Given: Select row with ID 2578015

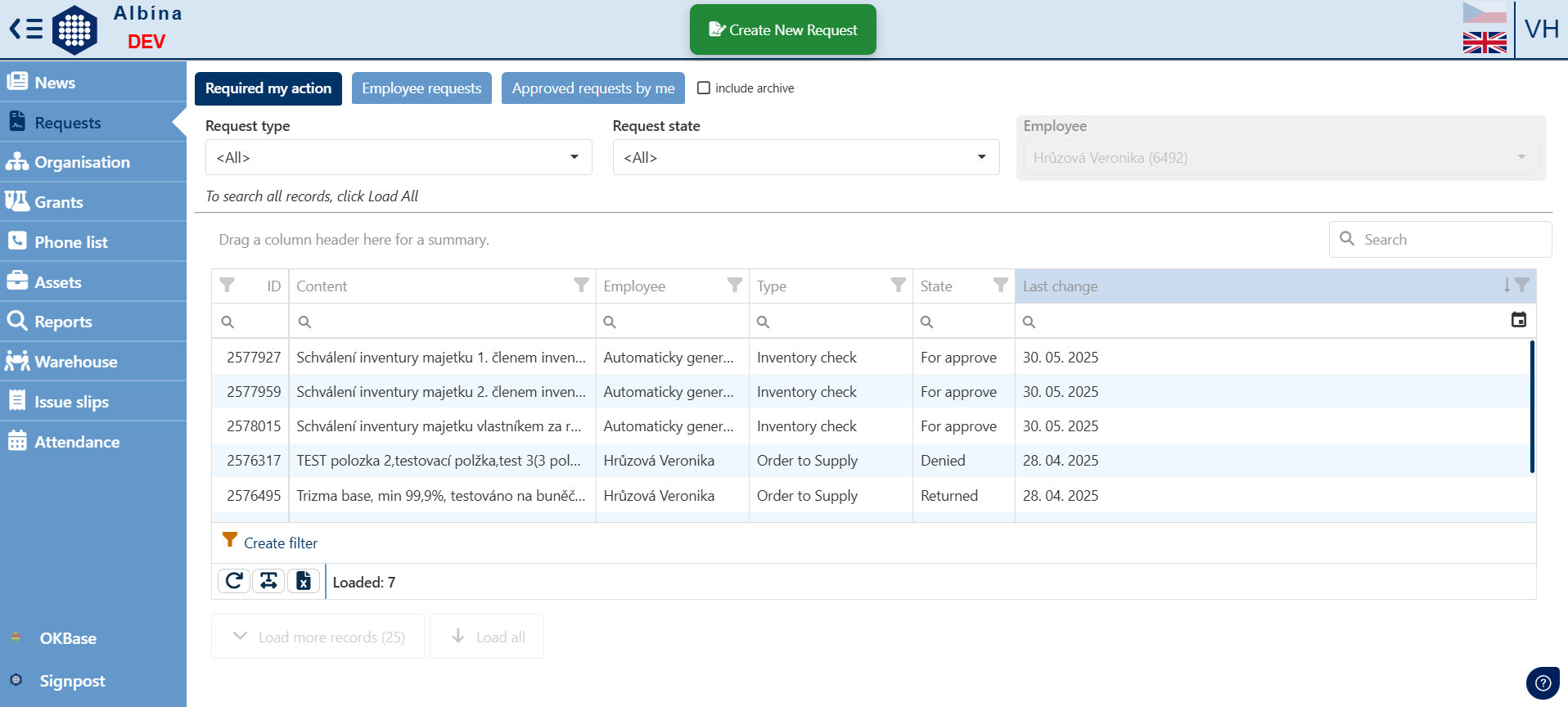Looking at the screenshot, I should 871,426.
